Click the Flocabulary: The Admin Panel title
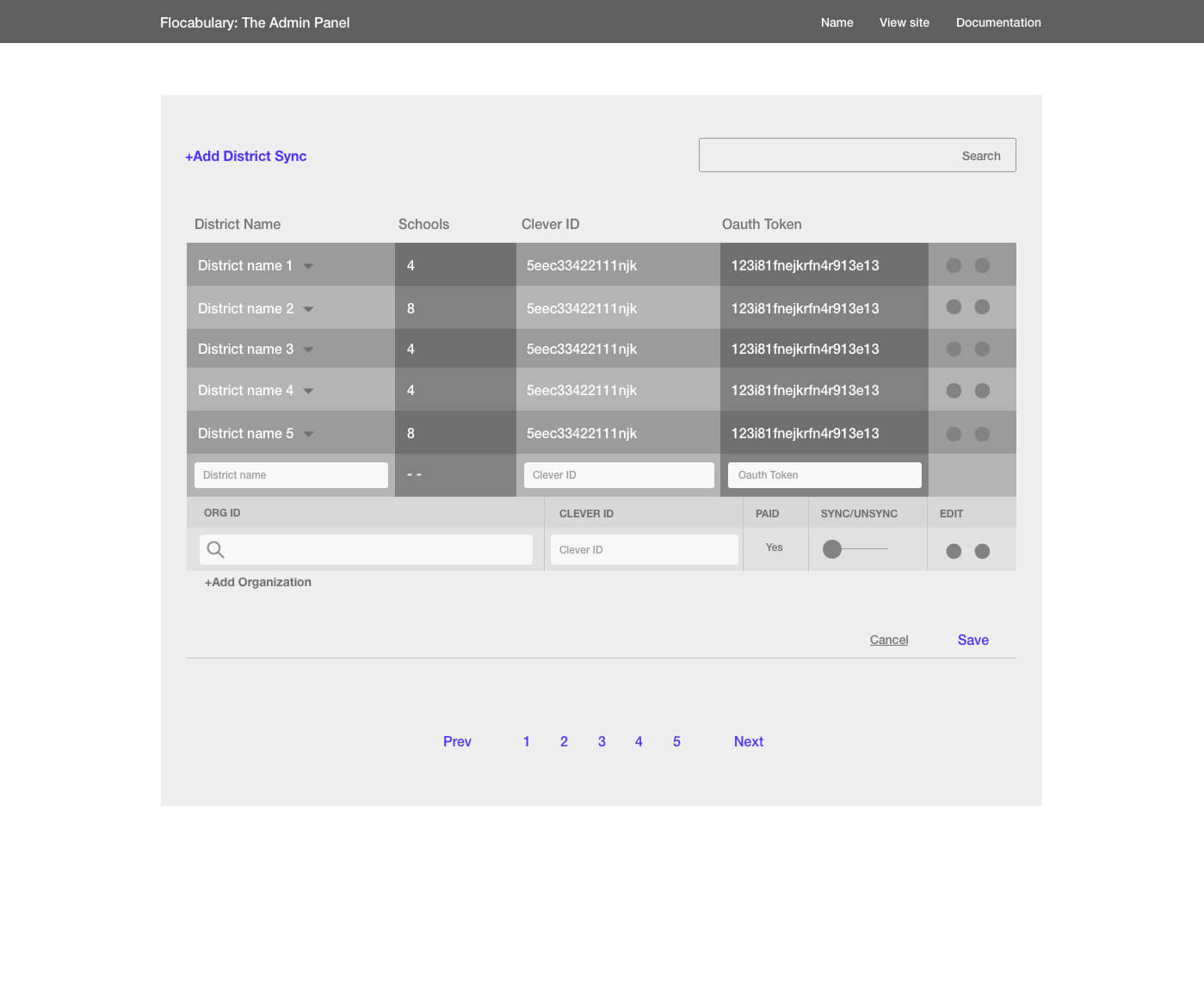Screen dimensions: 1204x990 coord(255,22)
